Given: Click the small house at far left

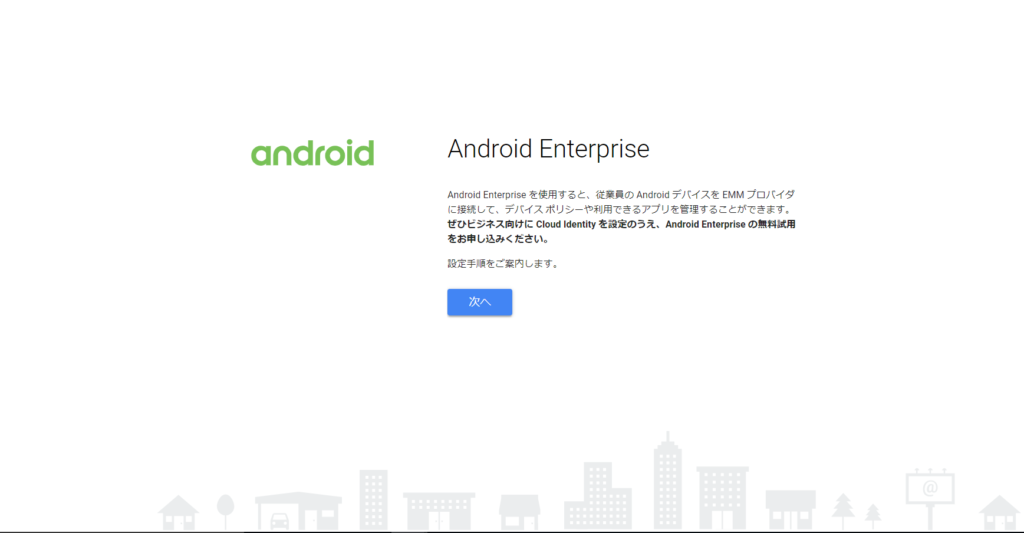Looking at the screenshot, I should tap(178, 513).
